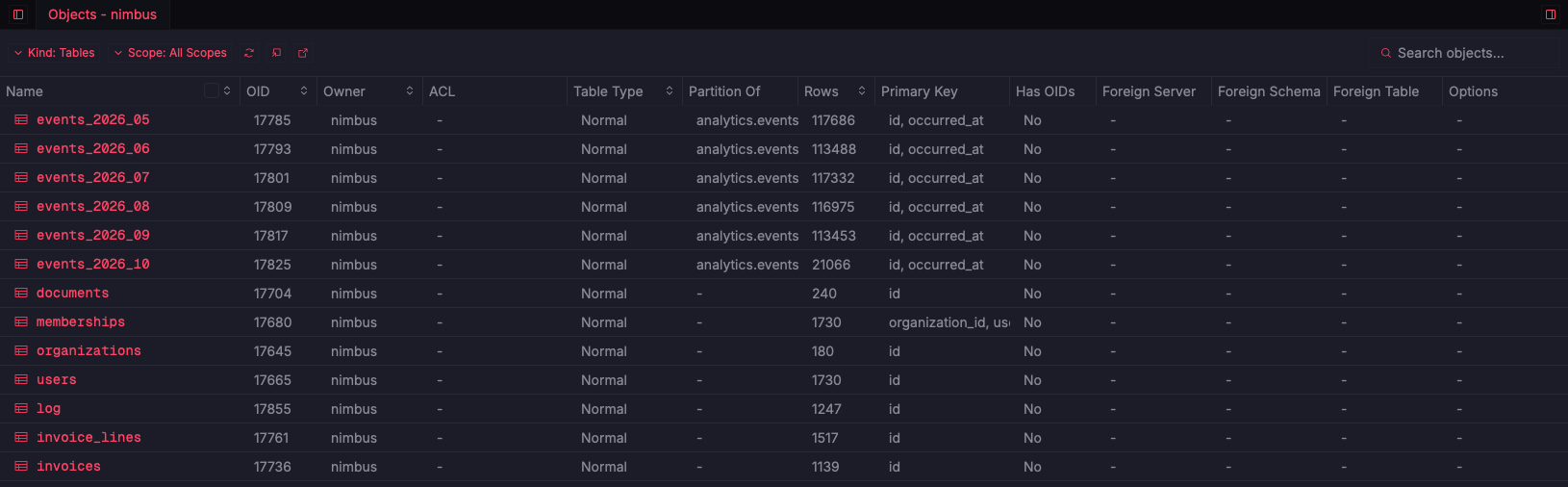
Task: Sort by OID using its sort arrows
Action: tap(304, 90)
